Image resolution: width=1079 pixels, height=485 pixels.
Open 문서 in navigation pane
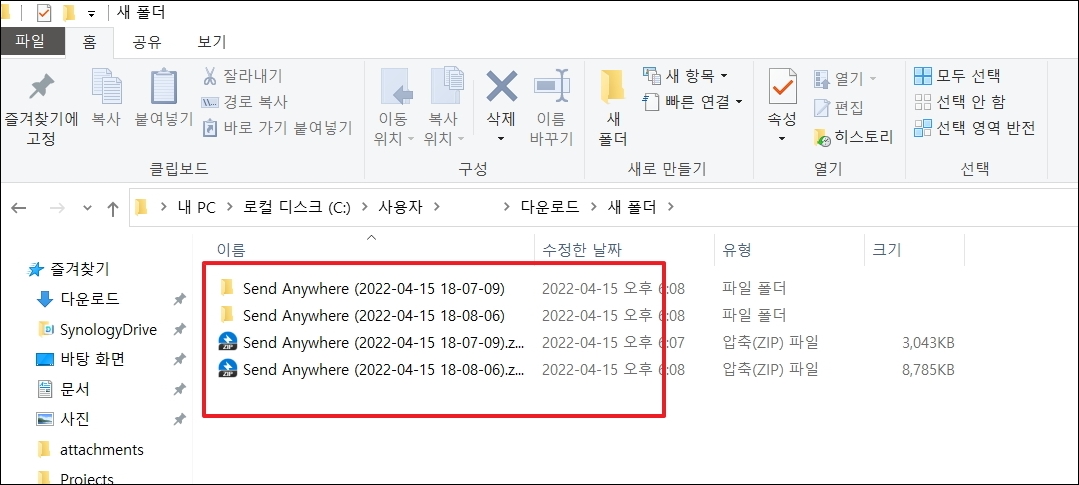tap(74, 389)
